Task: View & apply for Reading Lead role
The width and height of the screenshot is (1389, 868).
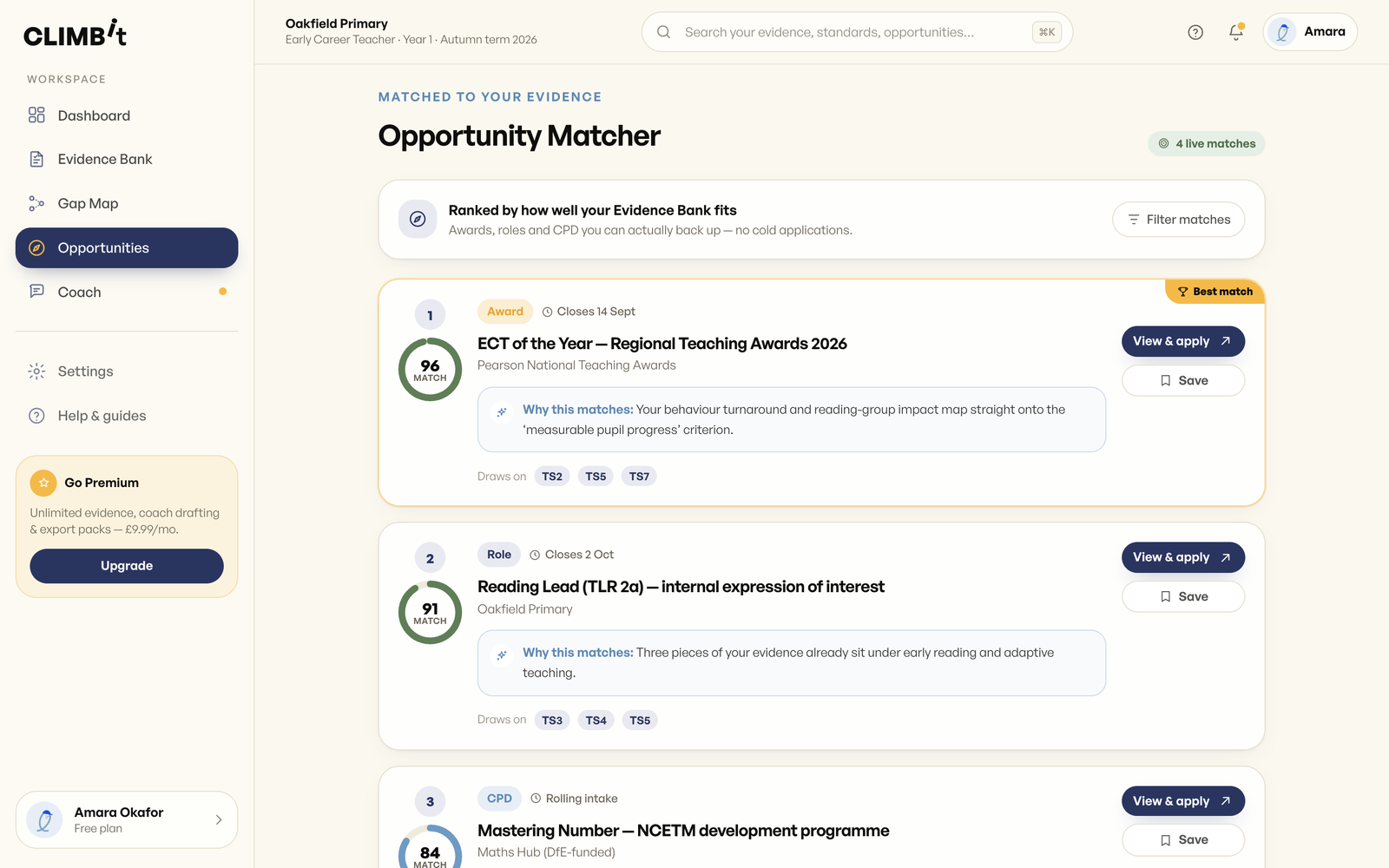Action: point(1183,557)
